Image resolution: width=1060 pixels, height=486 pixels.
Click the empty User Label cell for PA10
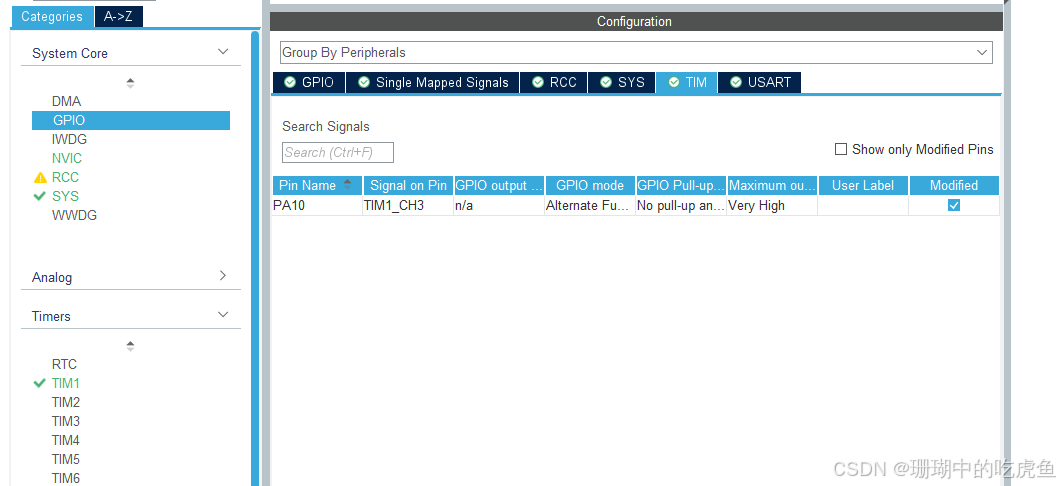[863, 205]
